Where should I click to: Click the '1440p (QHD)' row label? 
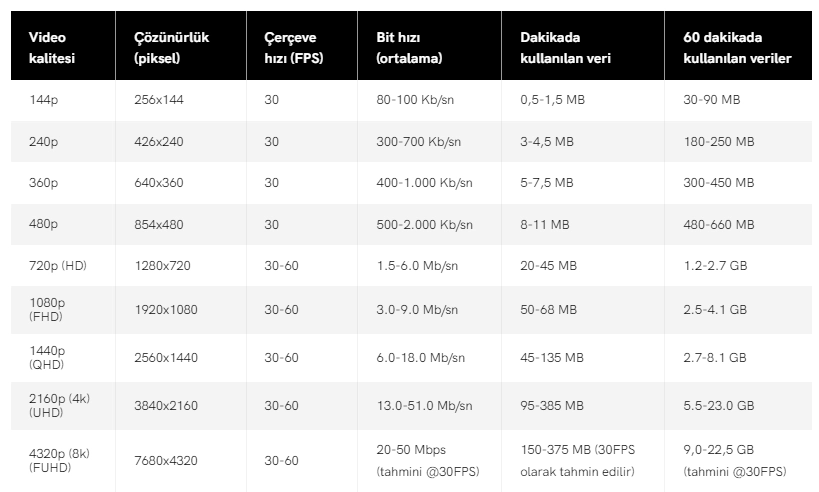click(48, 357)
